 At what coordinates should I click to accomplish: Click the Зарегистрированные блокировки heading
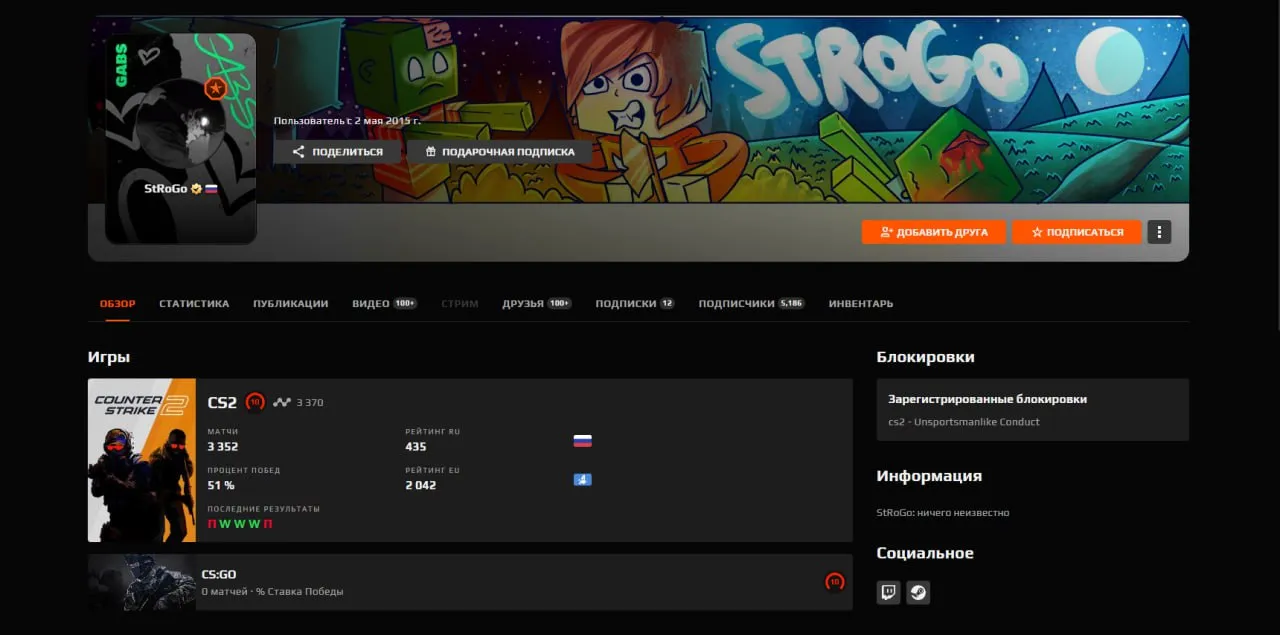987,399
